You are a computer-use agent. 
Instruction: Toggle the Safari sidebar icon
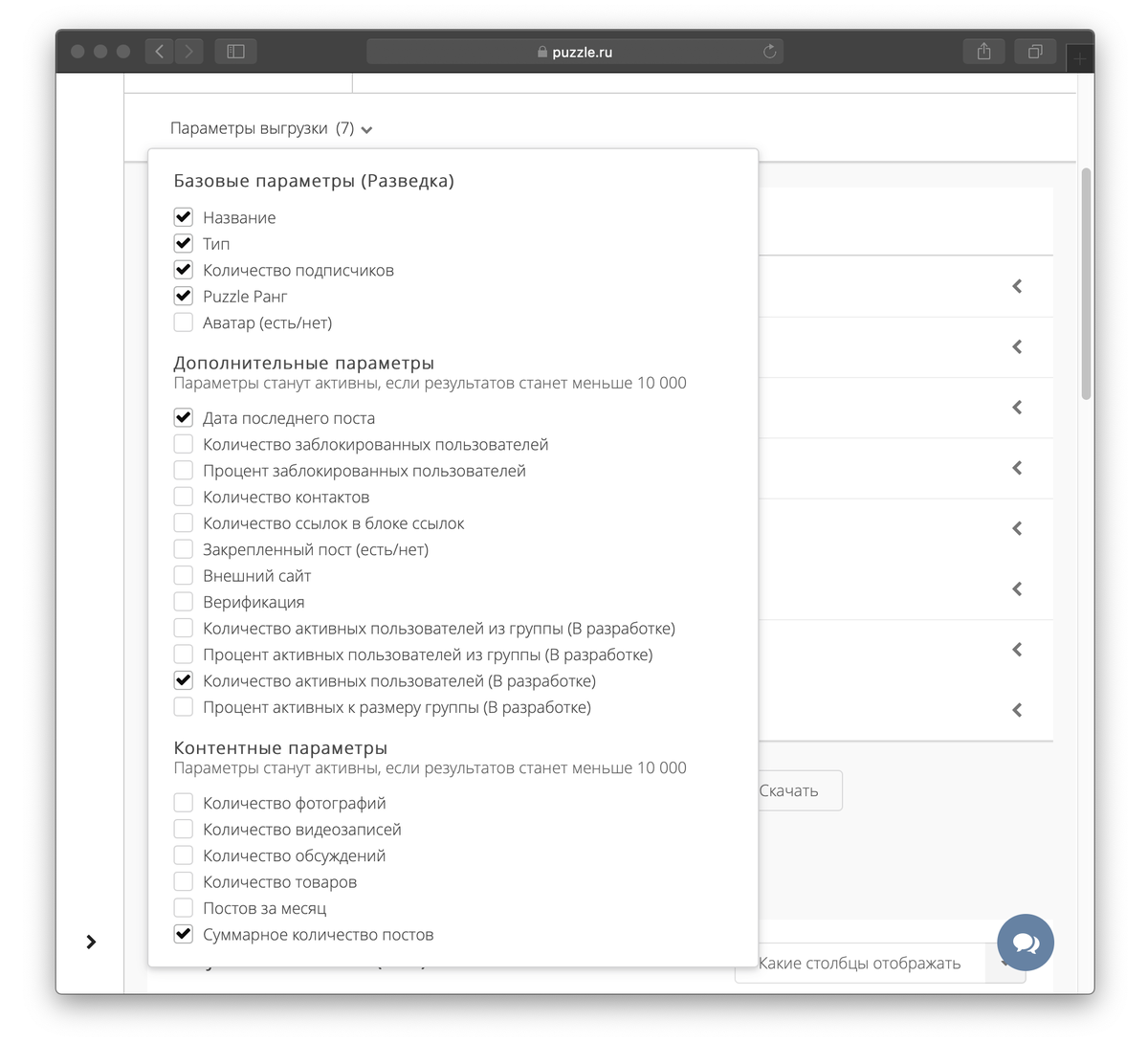(x=235, y=52)
